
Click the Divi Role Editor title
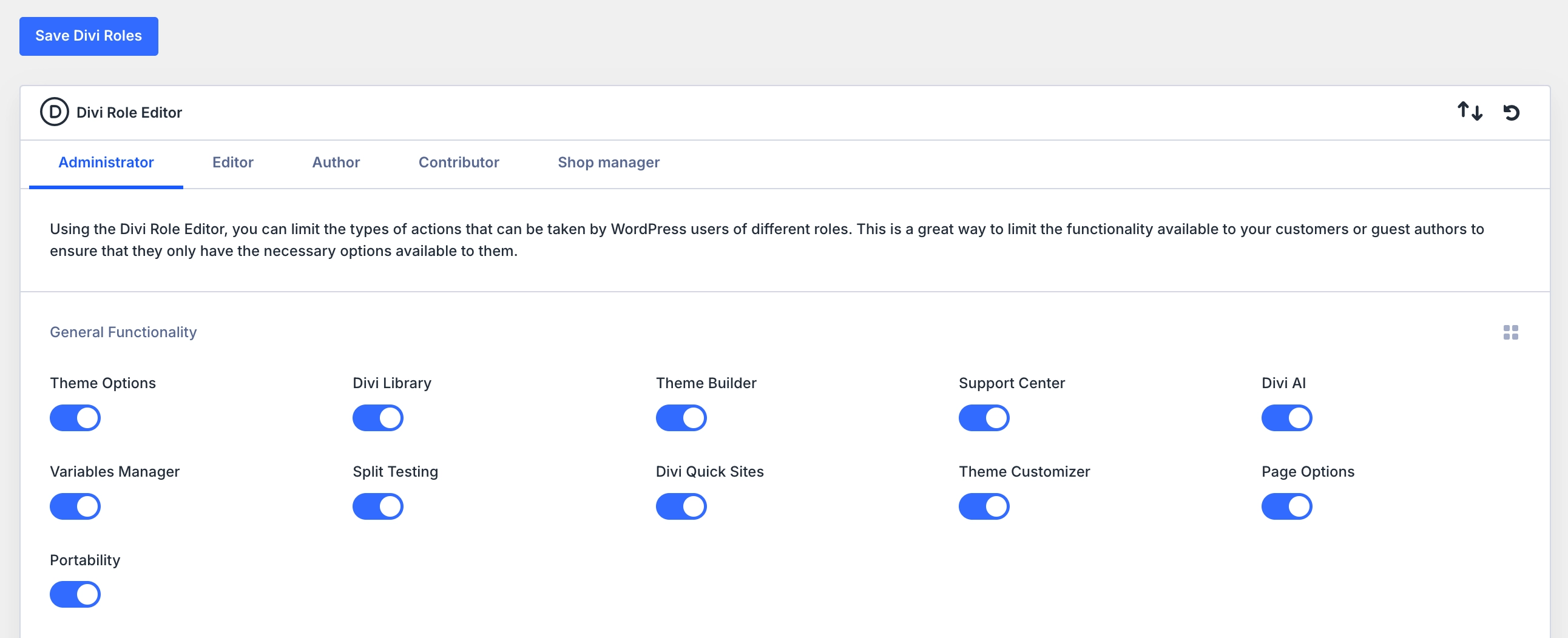click(x=129, y=113)
